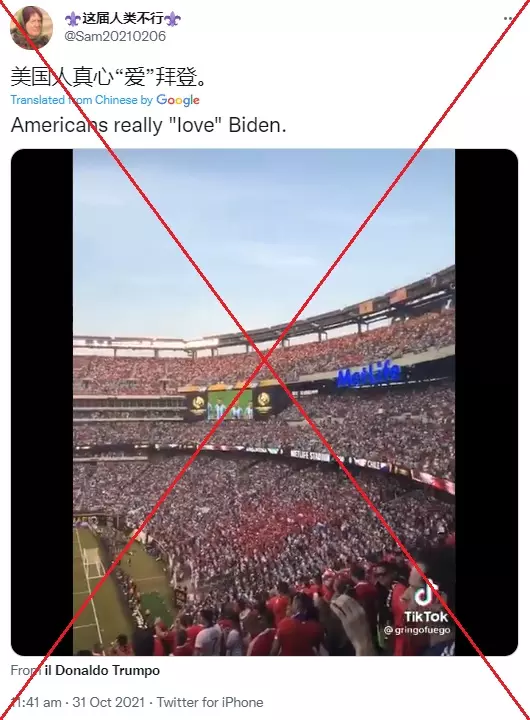The width and height of the screenshot is (530, 720).
Task: Select the translated 'Americans really love Biden' text
Action: coord(148,125)
